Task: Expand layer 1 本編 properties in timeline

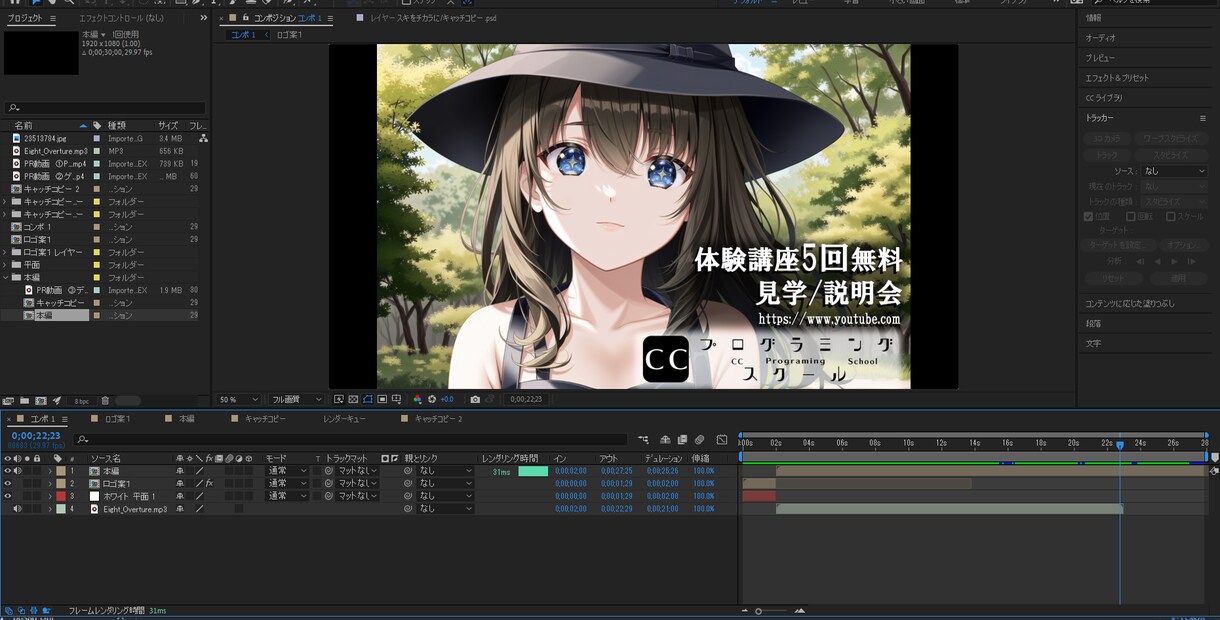Action: click(50, 470)
